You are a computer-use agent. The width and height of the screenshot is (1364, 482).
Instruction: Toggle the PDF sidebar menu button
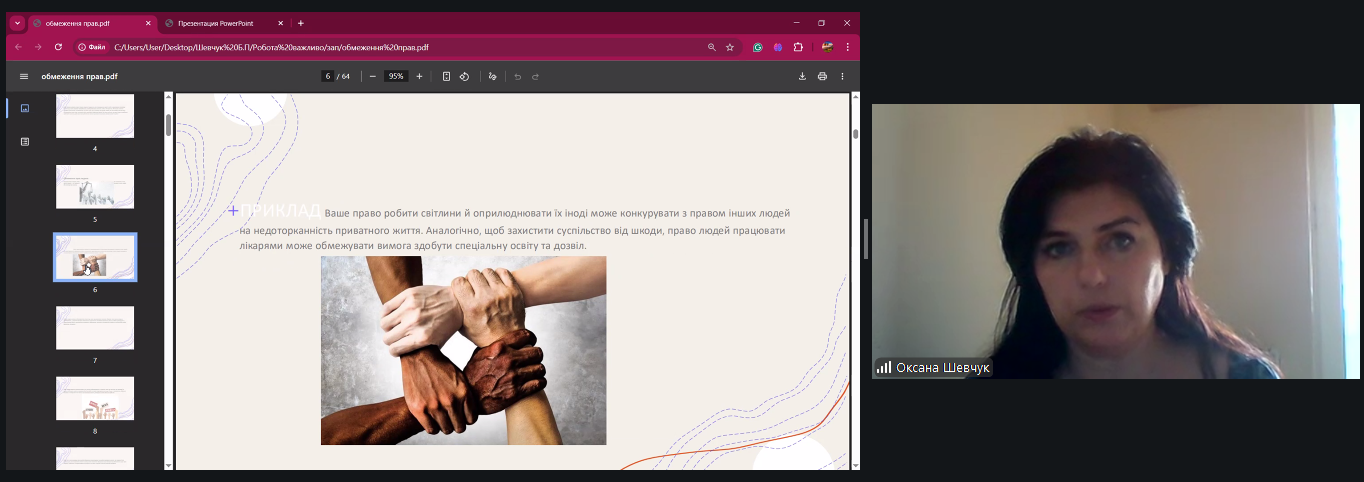(x=24, y=76)
